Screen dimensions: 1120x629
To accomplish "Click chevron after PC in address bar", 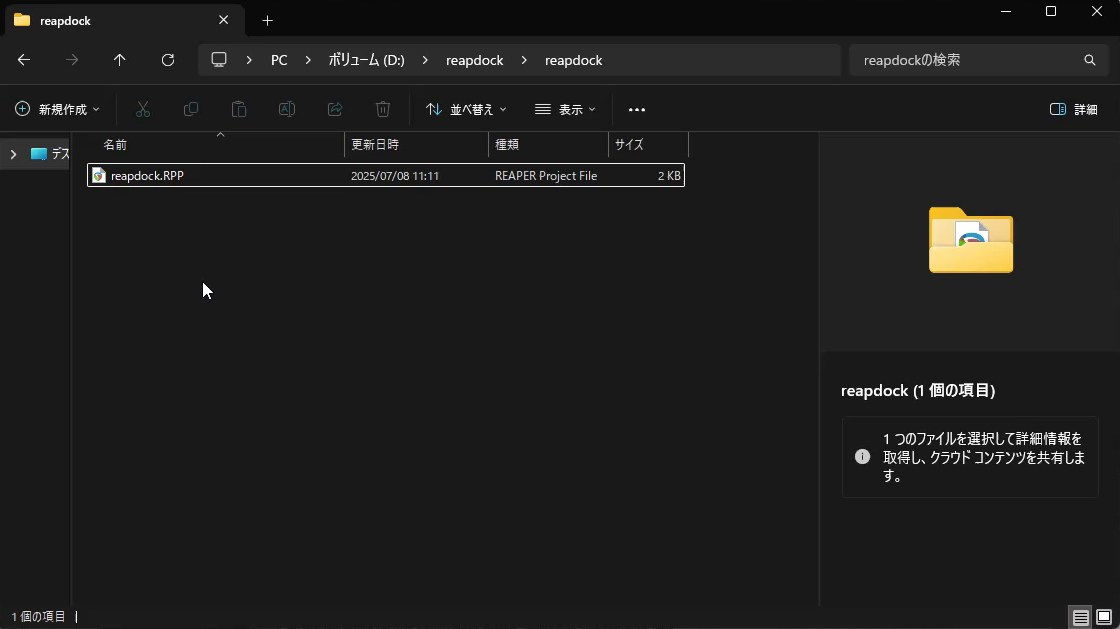I will click(x=308, y=60).
